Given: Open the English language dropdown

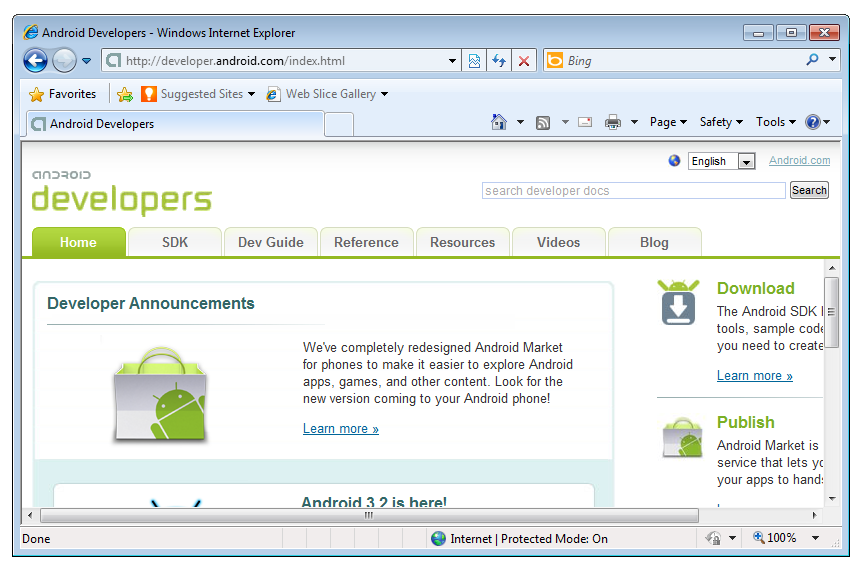Looking at the screenshot, I should 721,161.
